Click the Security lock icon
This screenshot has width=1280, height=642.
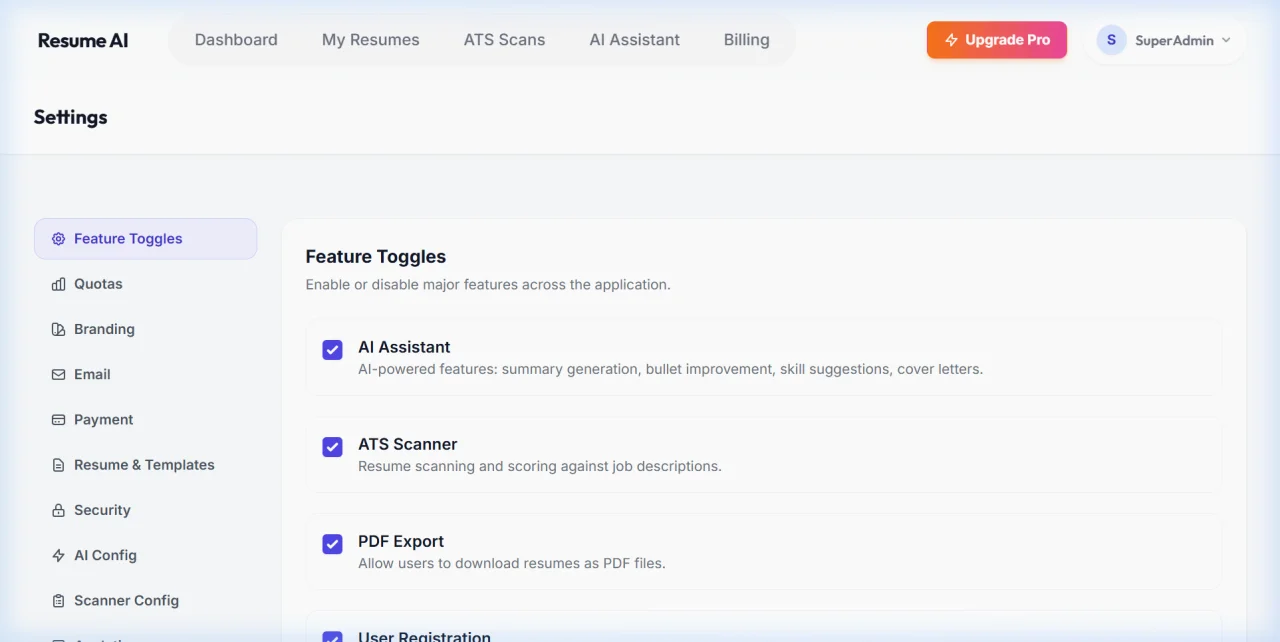pos(58,510)
